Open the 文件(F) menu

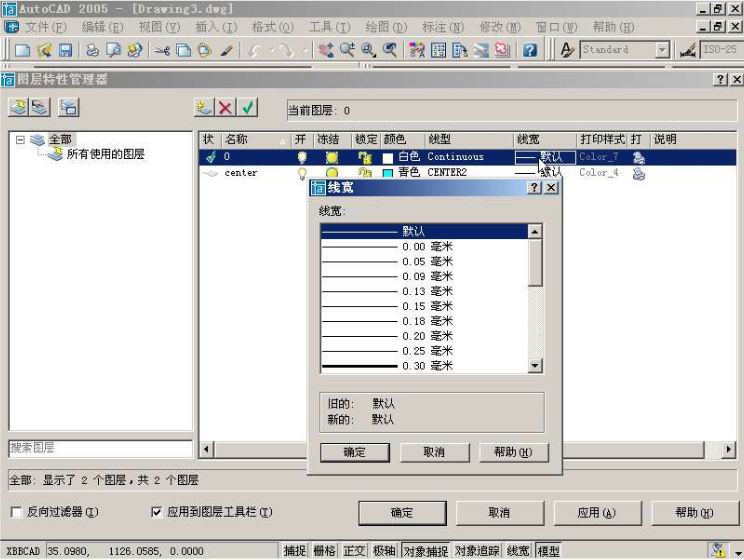tap(46, 27)
